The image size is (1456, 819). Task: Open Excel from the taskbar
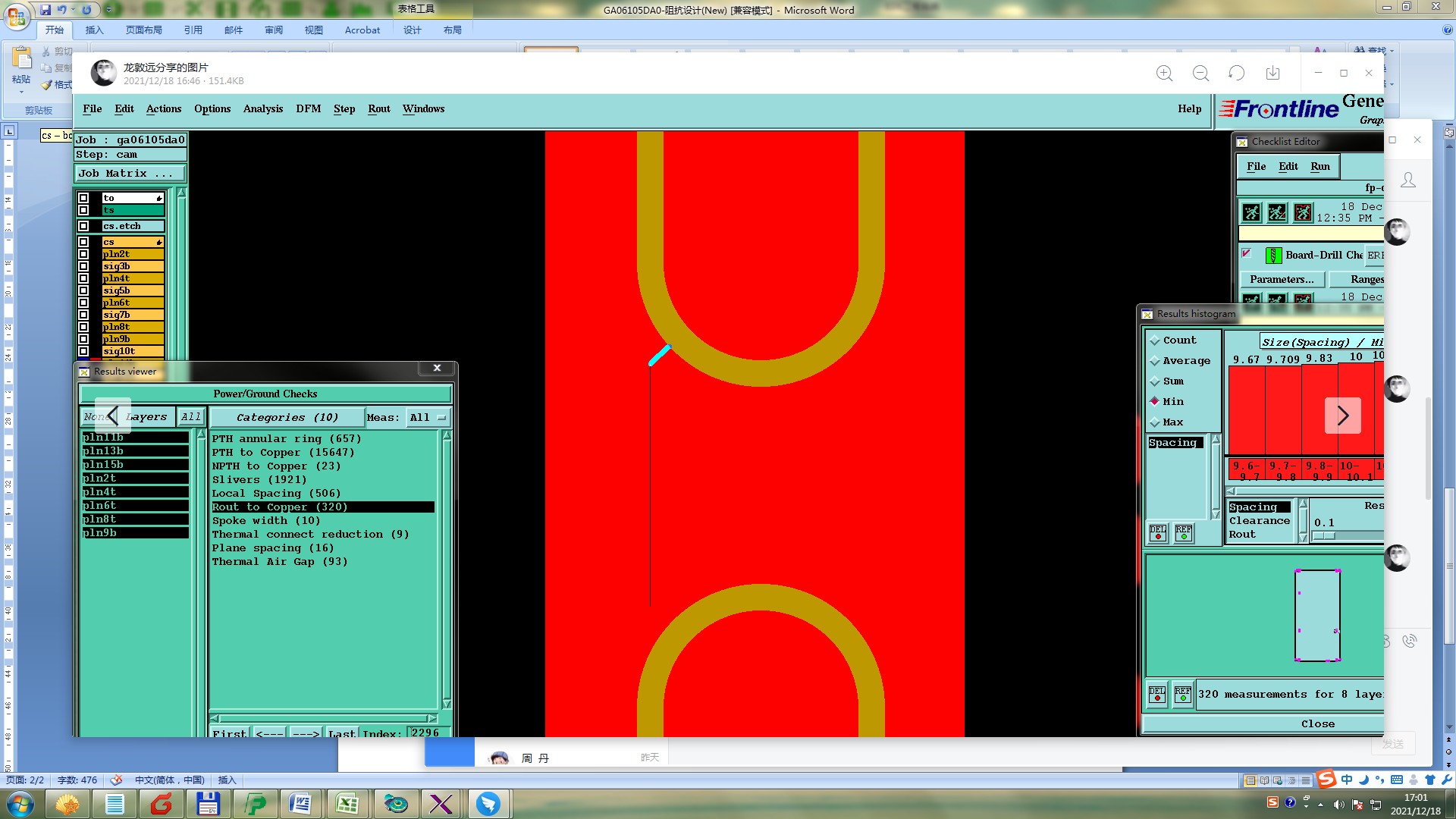click(x=347, y=804)
